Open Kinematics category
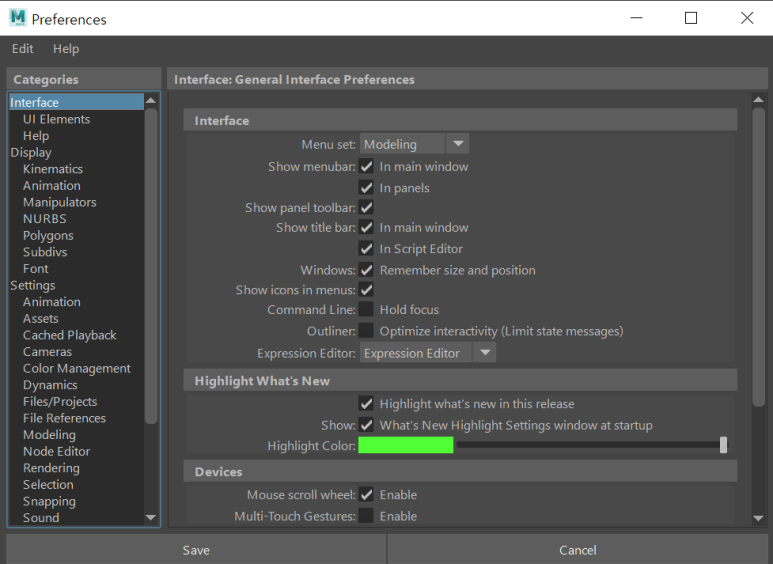 point(53,169)
